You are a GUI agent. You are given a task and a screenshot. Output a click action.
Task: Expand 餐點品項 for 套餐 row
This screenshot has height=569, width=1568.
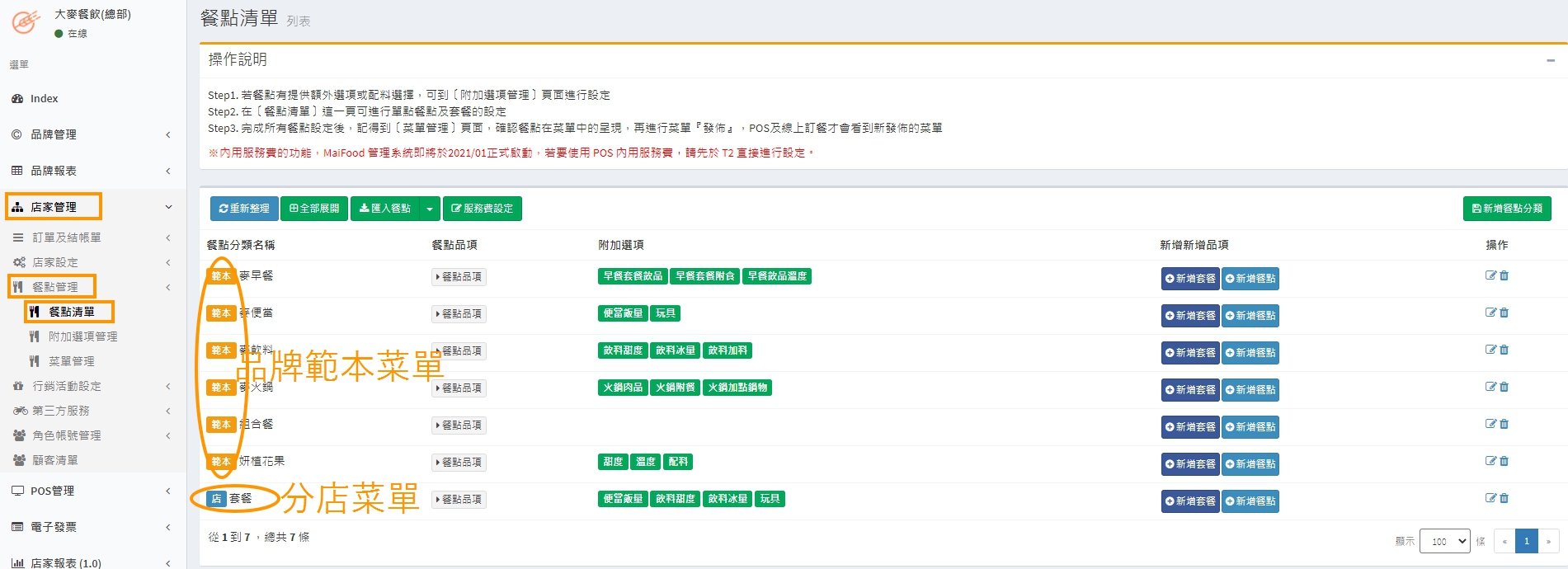pos(459,500)
